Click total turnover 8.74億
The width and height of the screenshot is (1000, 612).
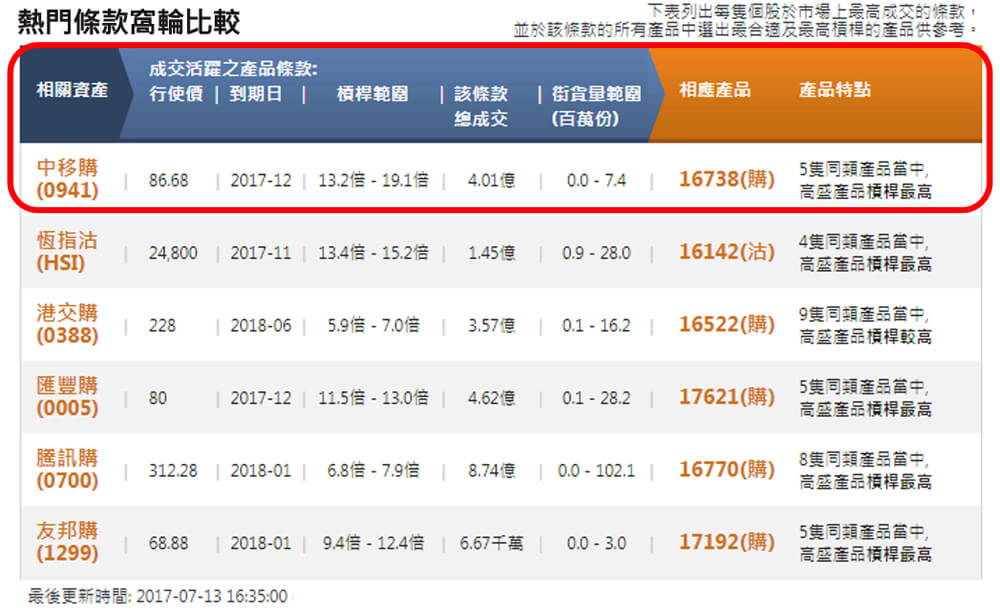491,471
